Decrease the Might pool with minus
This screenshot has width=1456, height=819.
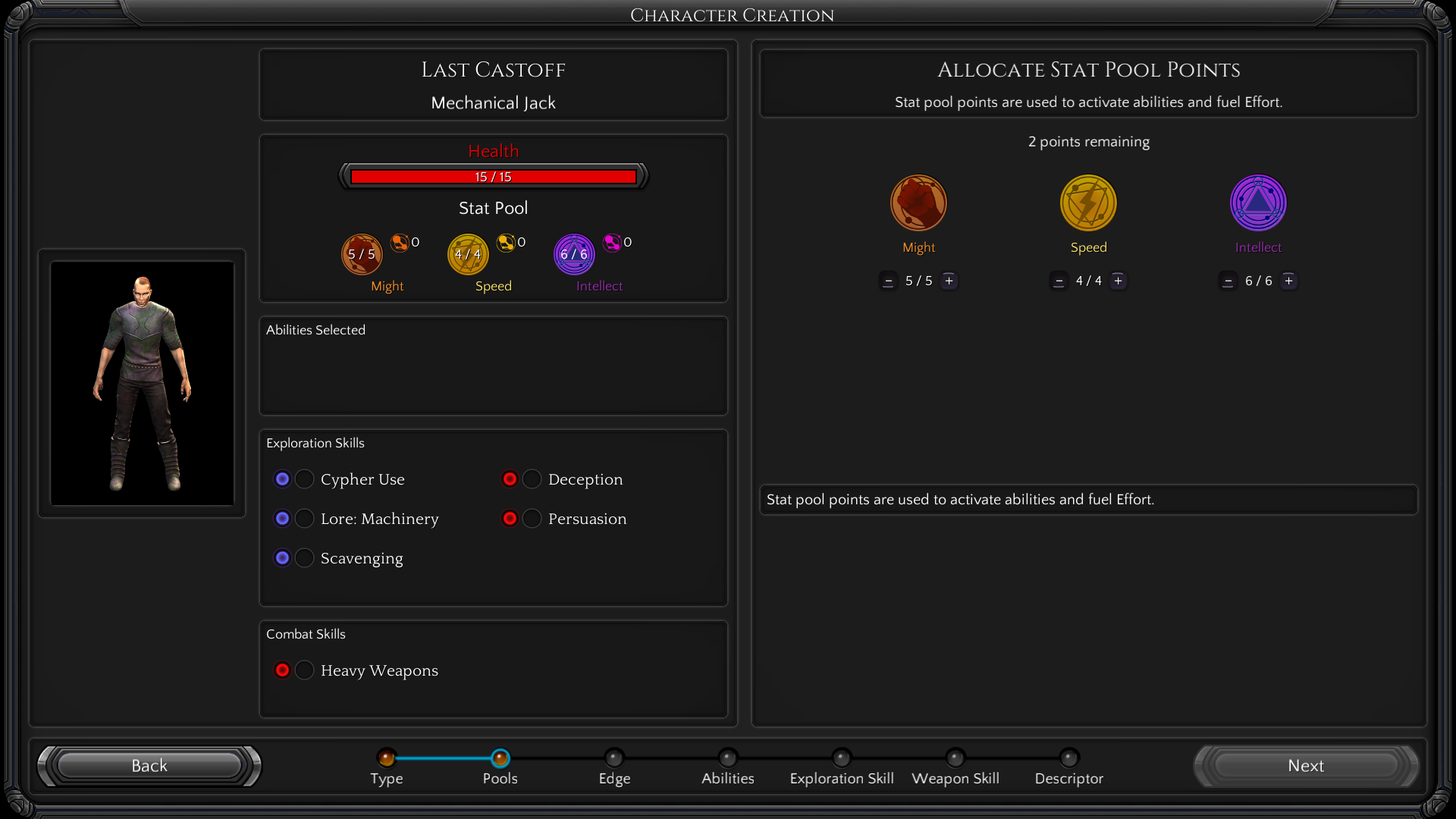pos(888,281)
